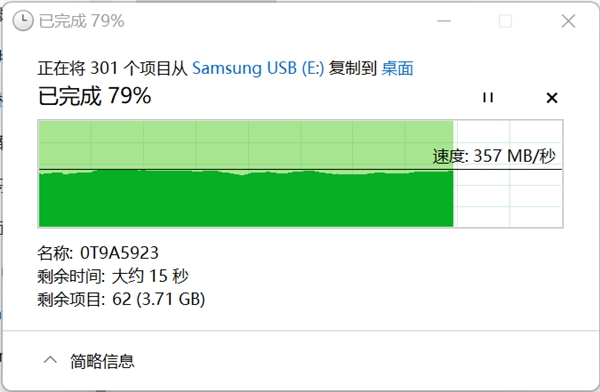This screenshot has height=392, width=600.
Task: Click the 剩余时间 大约 15 秒 text
Action: tap(112, 276)
